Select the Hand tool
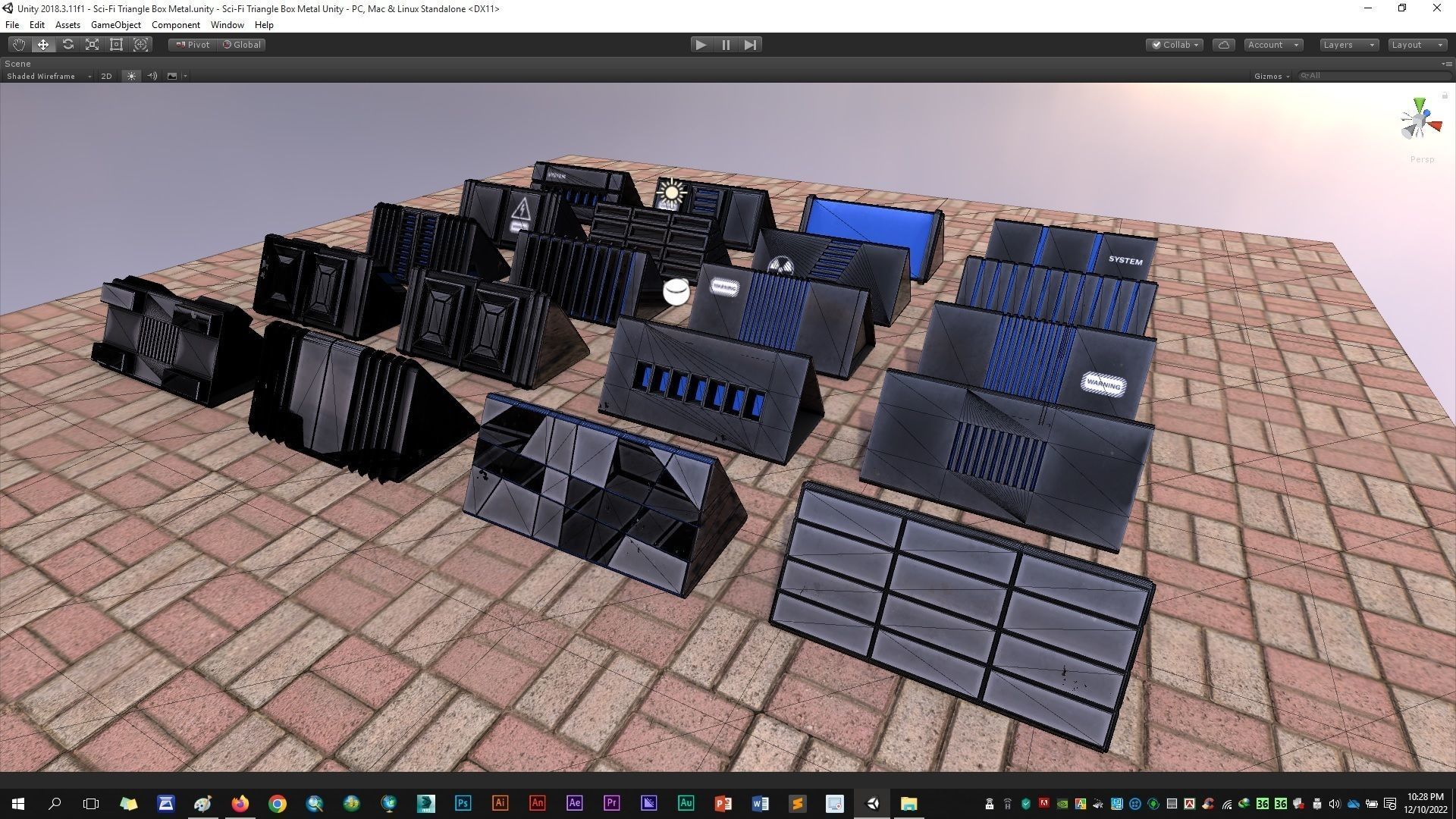1456x819 pixels. click(x=18, y=45)
